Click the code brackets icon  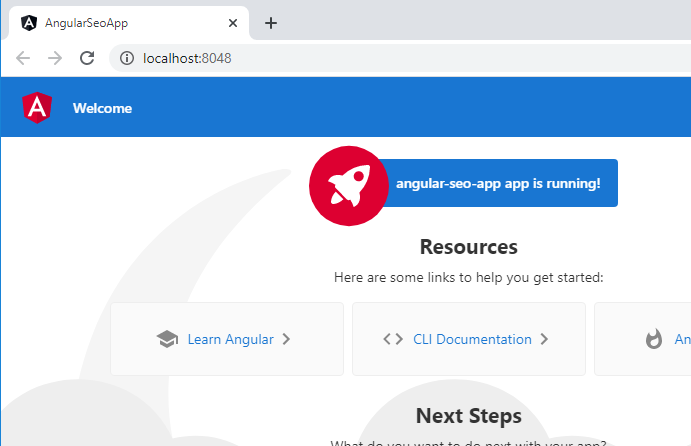coord(393,339)
